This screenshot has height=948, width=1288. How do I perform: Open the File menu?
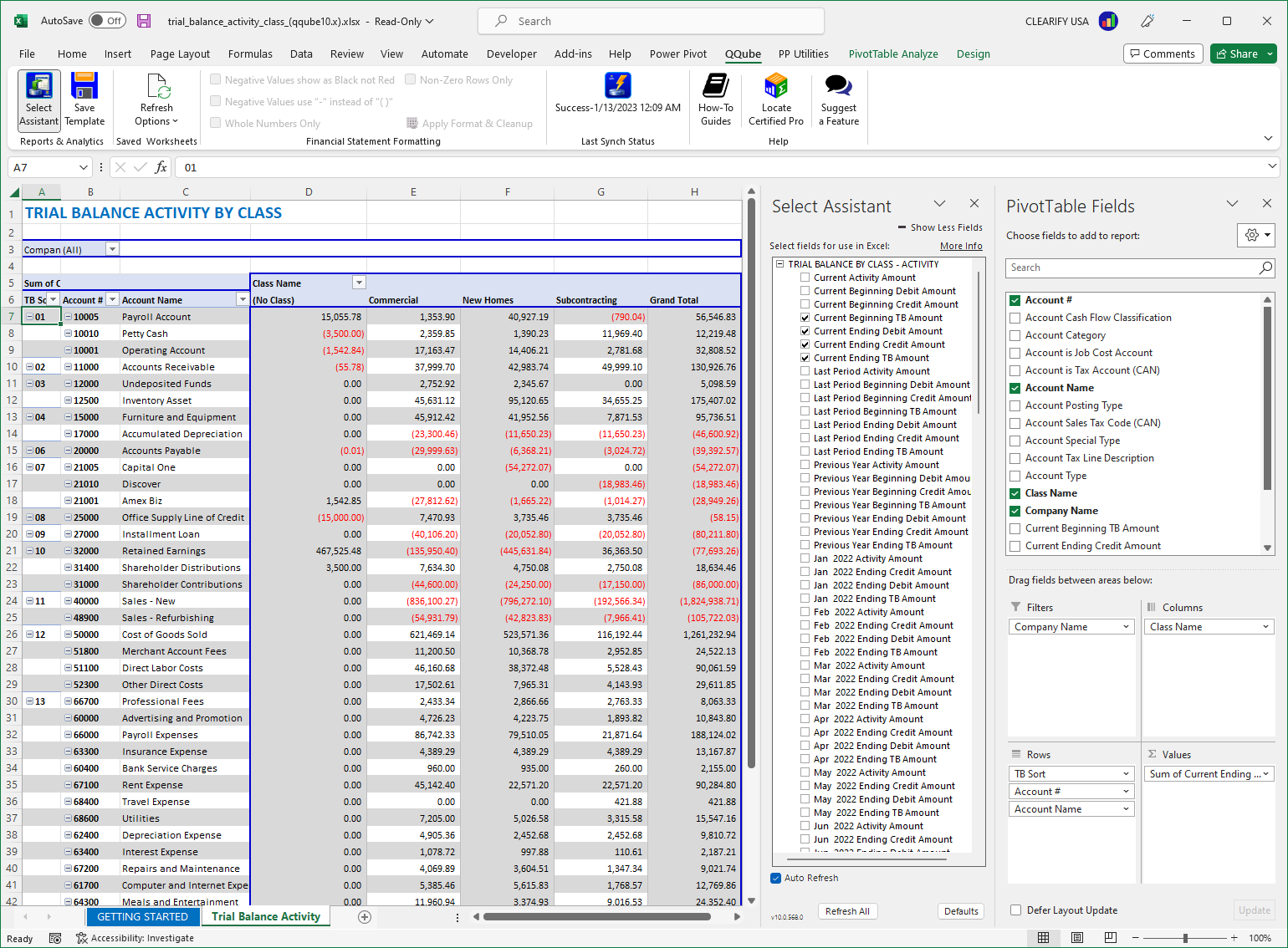pyautogui.click(x=27, y=54)
